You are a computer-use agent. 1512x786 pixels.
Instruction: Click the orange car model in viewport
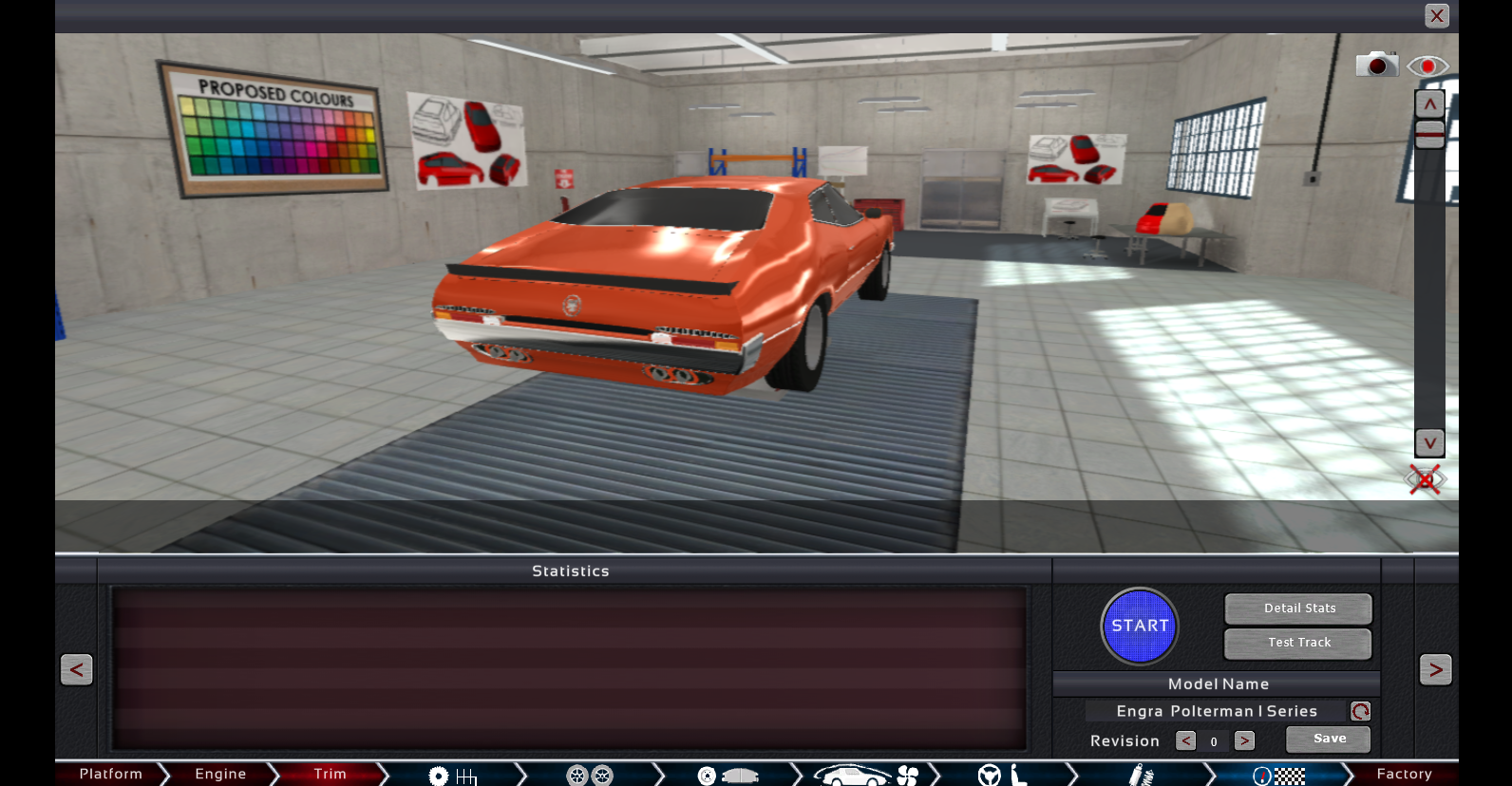(665, 285)
